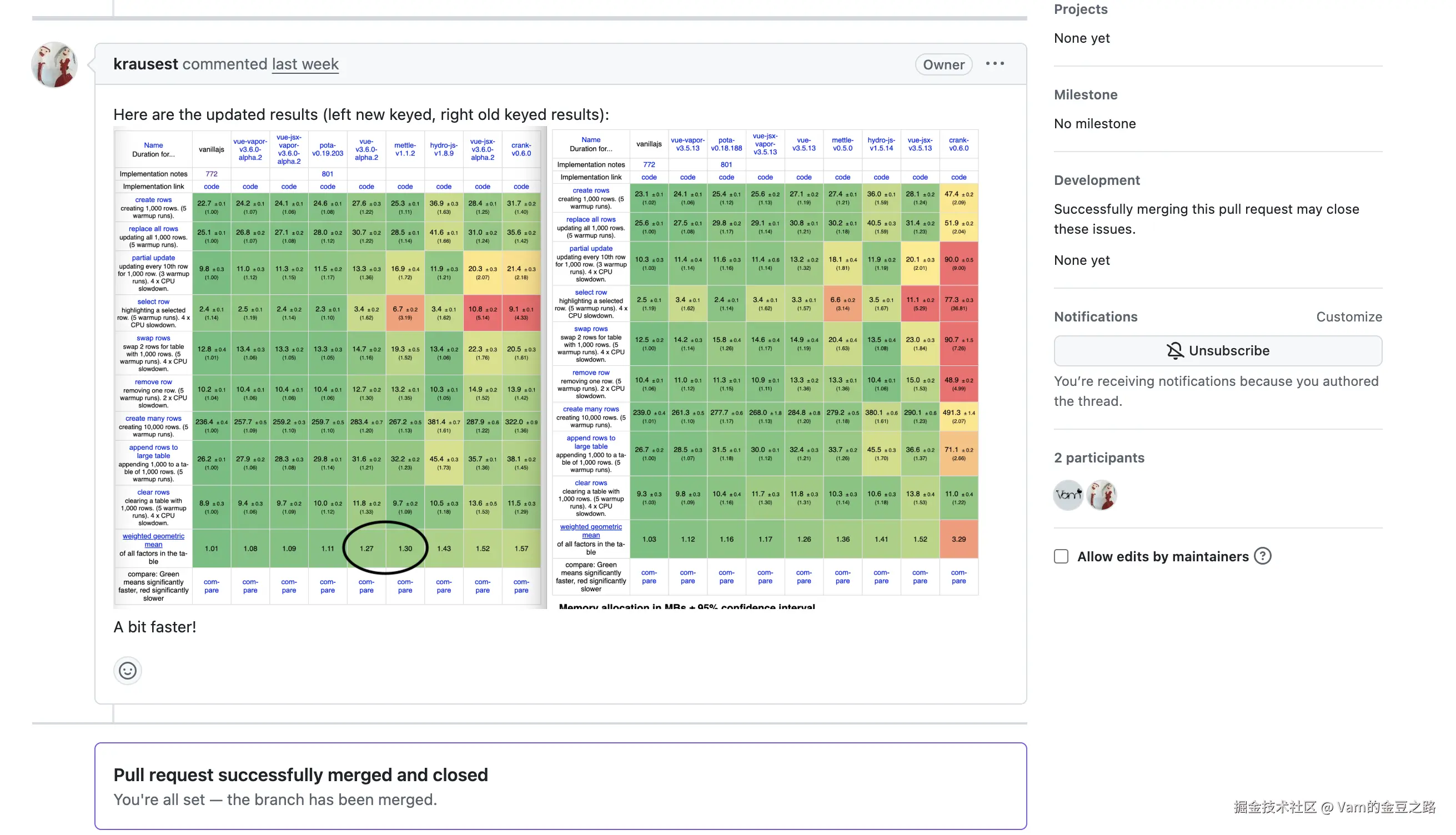Open the right benchmark results image
The image size is (1456, 835).
765,367
